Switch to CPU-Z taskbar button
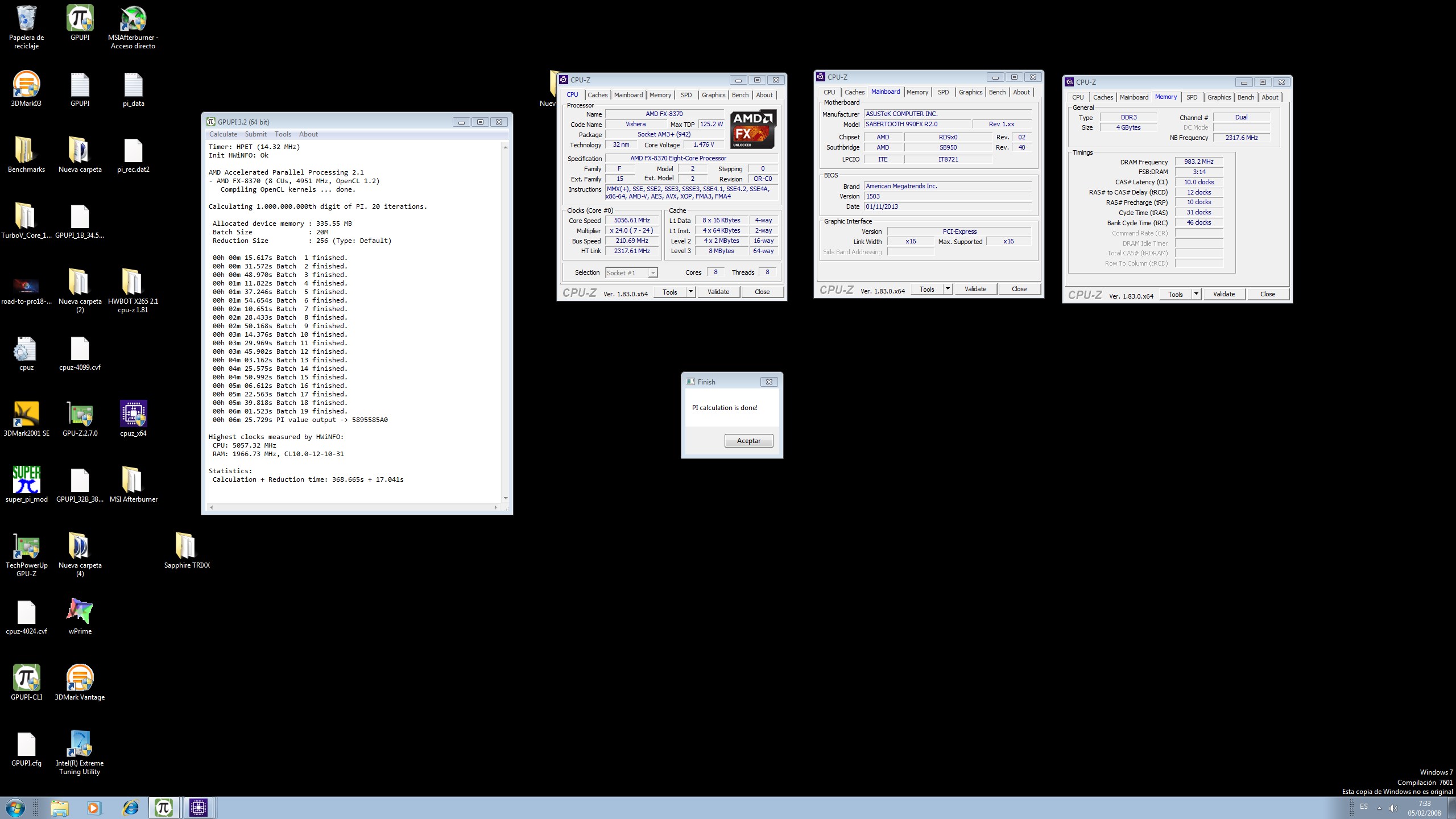Screen dimensions: 1456x819 198,808
